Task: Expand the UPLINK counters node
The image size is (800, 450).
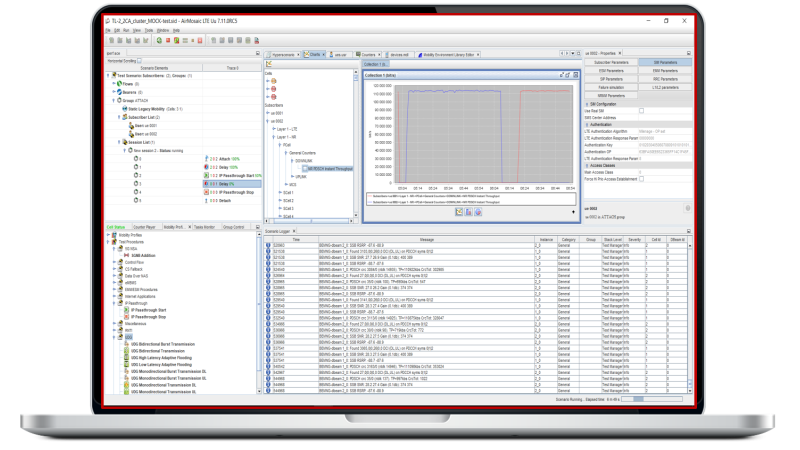Action: [x=292, y=177]
